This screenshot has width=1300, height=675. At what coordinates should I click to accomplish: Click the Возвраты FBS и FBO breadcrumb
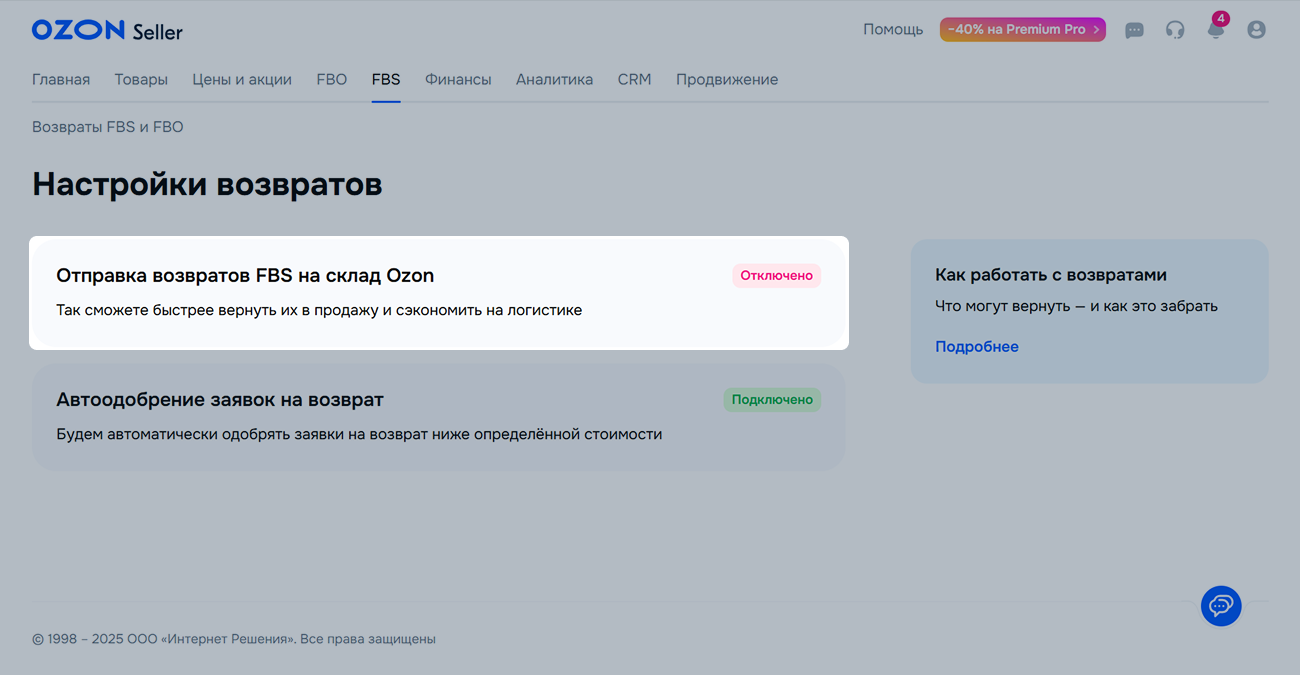[x=108, y=127]
